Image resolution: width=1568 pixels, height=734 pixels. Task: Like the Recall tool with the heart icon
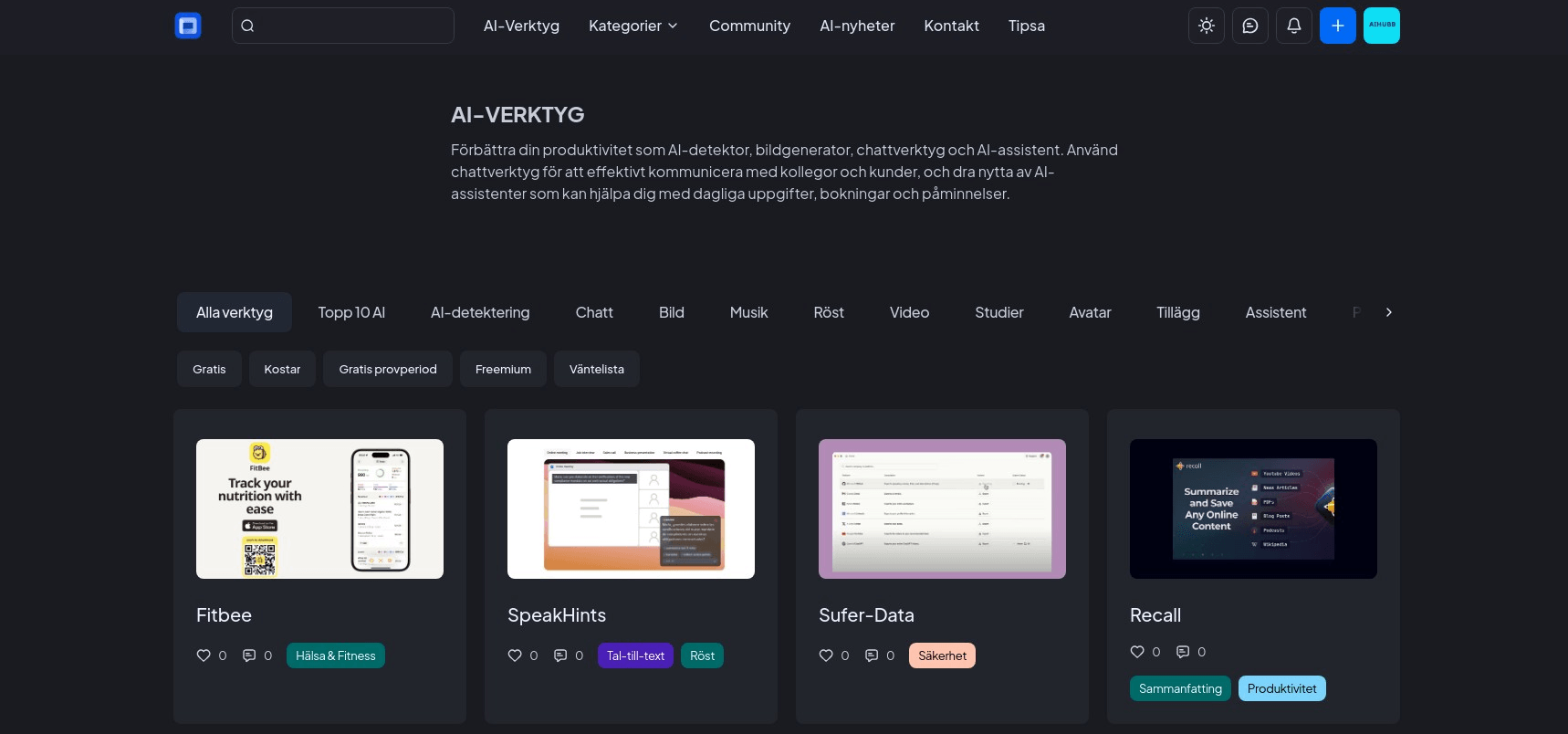click(x=1137, y=652)
